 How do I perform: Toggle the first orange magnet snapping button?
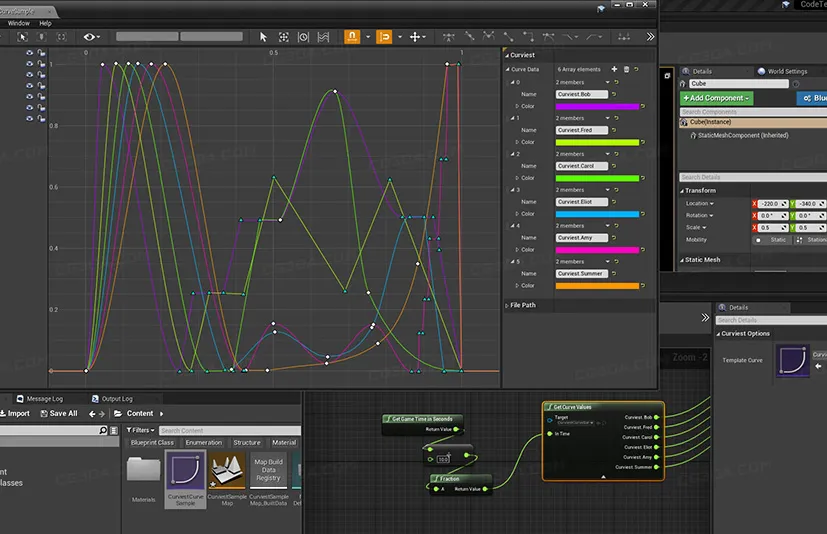pos(352,36)
